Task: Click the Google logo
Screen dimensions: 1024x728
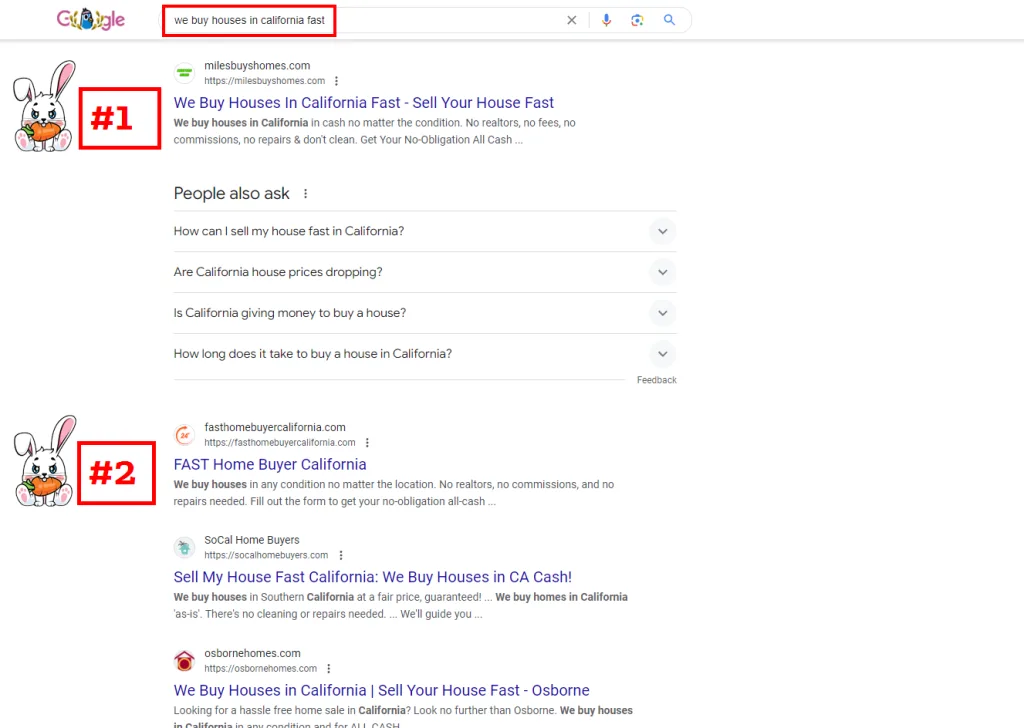Action: (x=91, y=20)
